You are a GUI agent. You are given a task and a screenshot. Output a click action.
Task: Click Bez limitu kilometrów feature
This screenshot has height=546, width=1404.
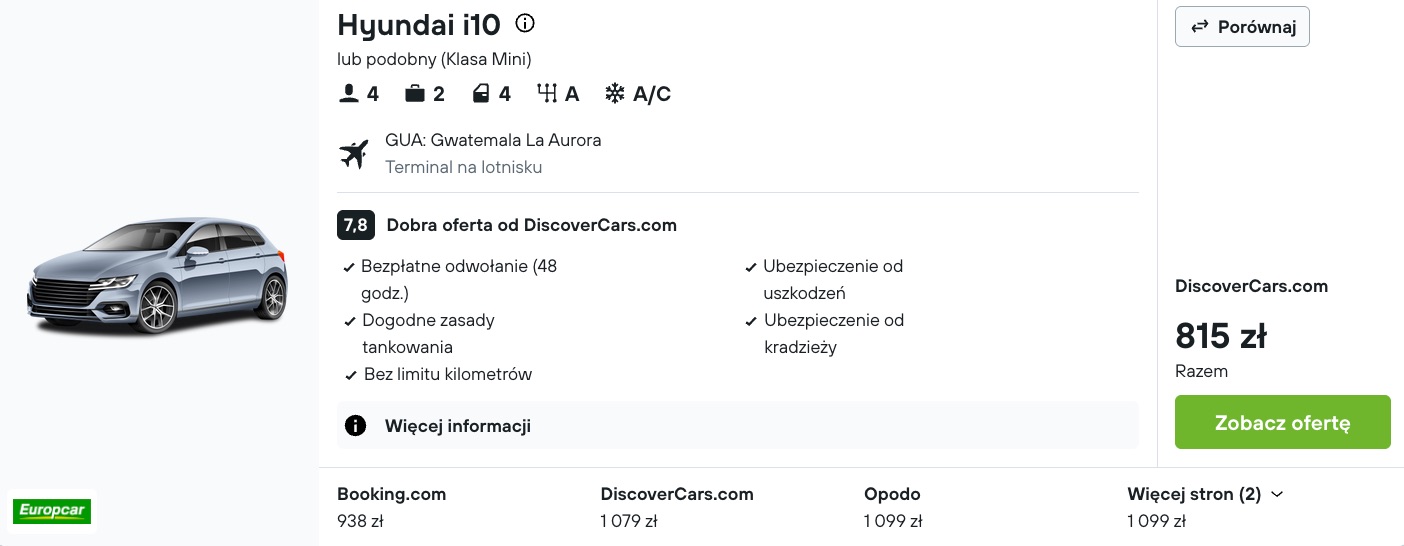(x=447, y=374)
